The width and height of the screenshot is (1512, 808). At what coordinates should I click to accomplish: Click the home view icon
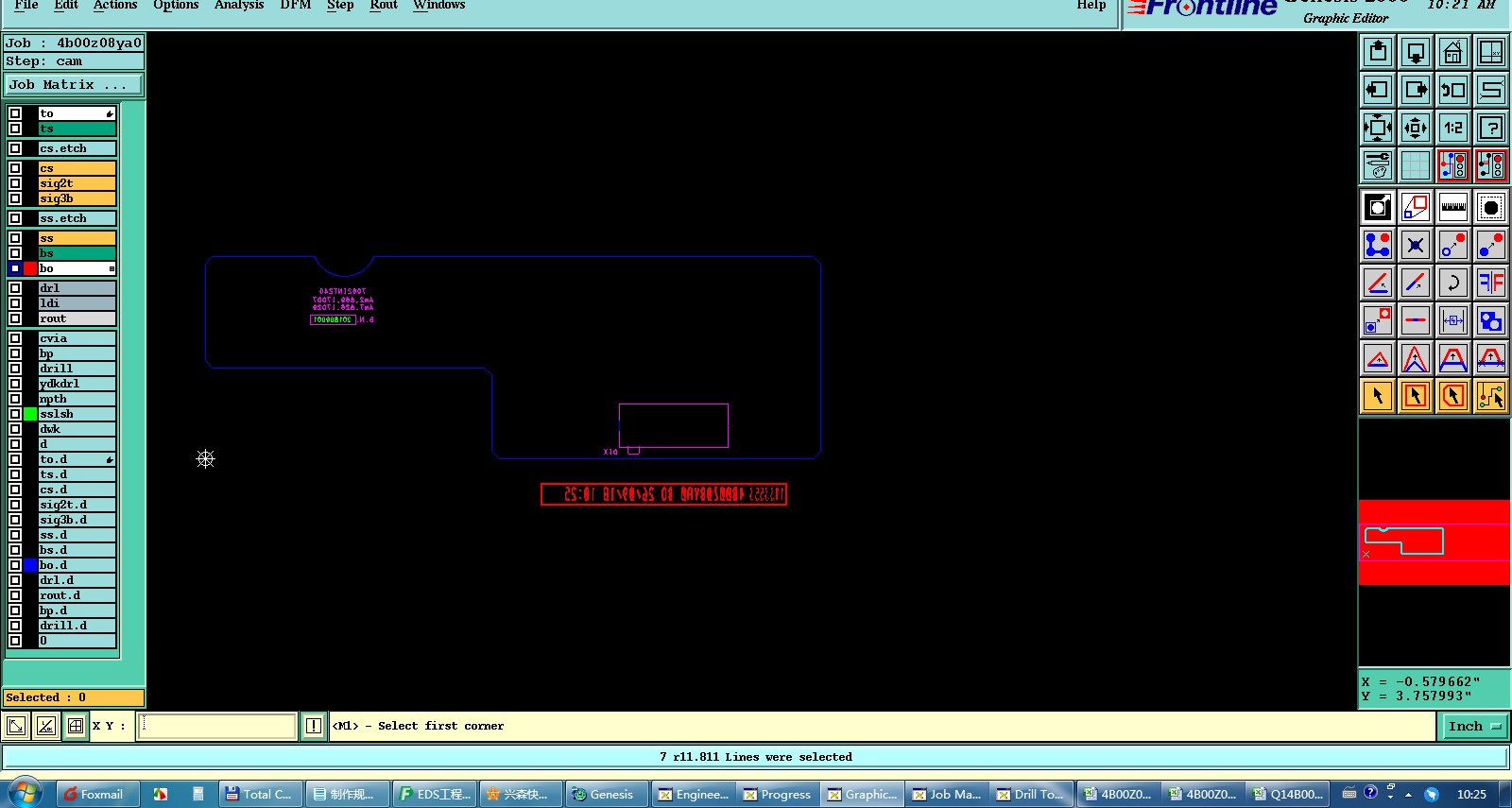click(x=1453, y=52)
